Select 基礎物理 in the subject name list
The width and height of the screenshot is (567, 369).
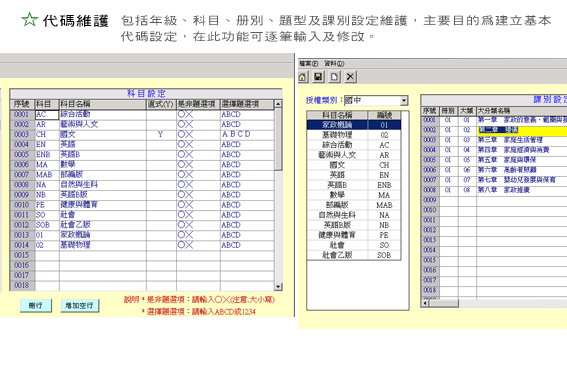point(354,135)
